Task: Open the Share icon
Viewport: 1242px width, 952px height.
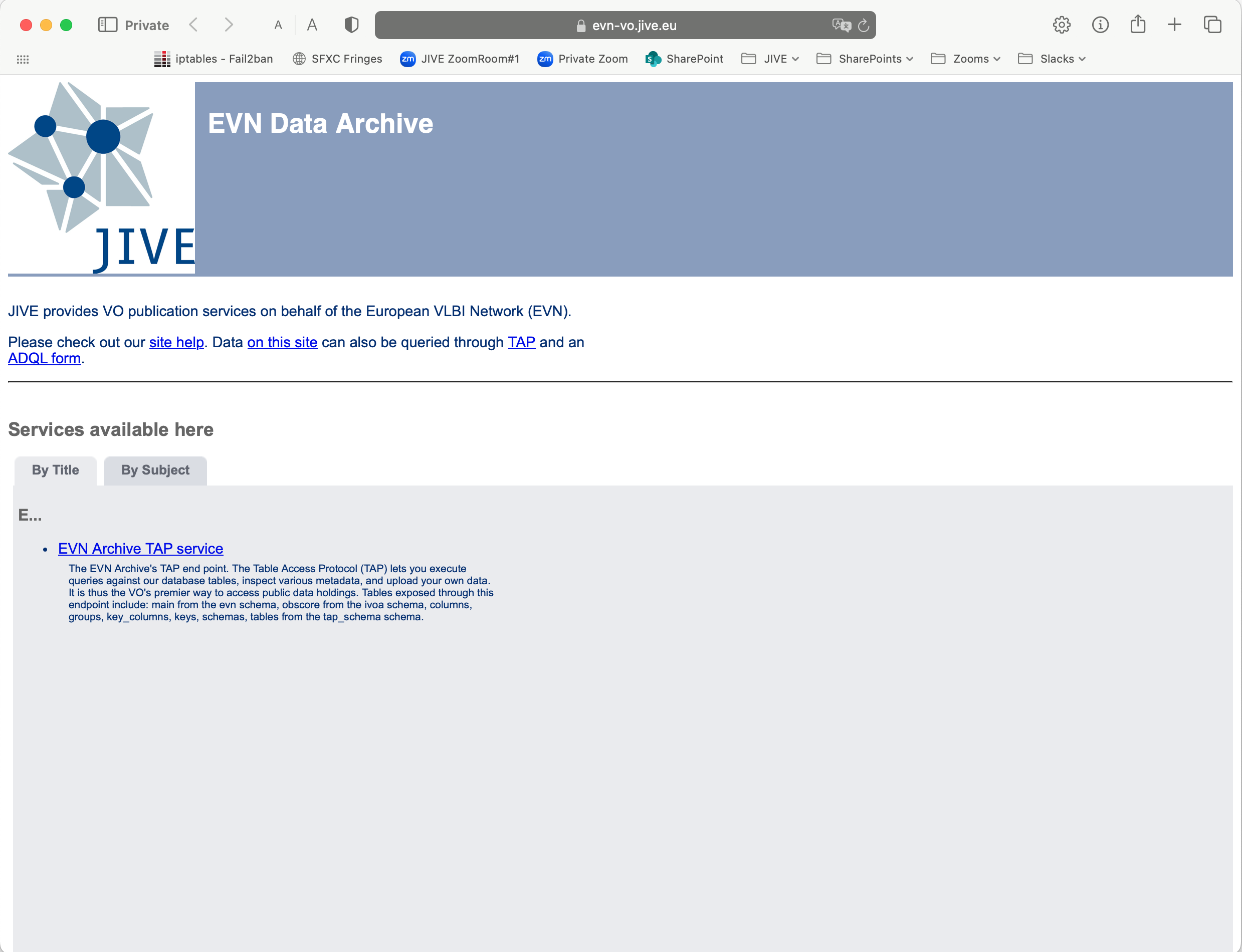Action: coord(1137,25)
